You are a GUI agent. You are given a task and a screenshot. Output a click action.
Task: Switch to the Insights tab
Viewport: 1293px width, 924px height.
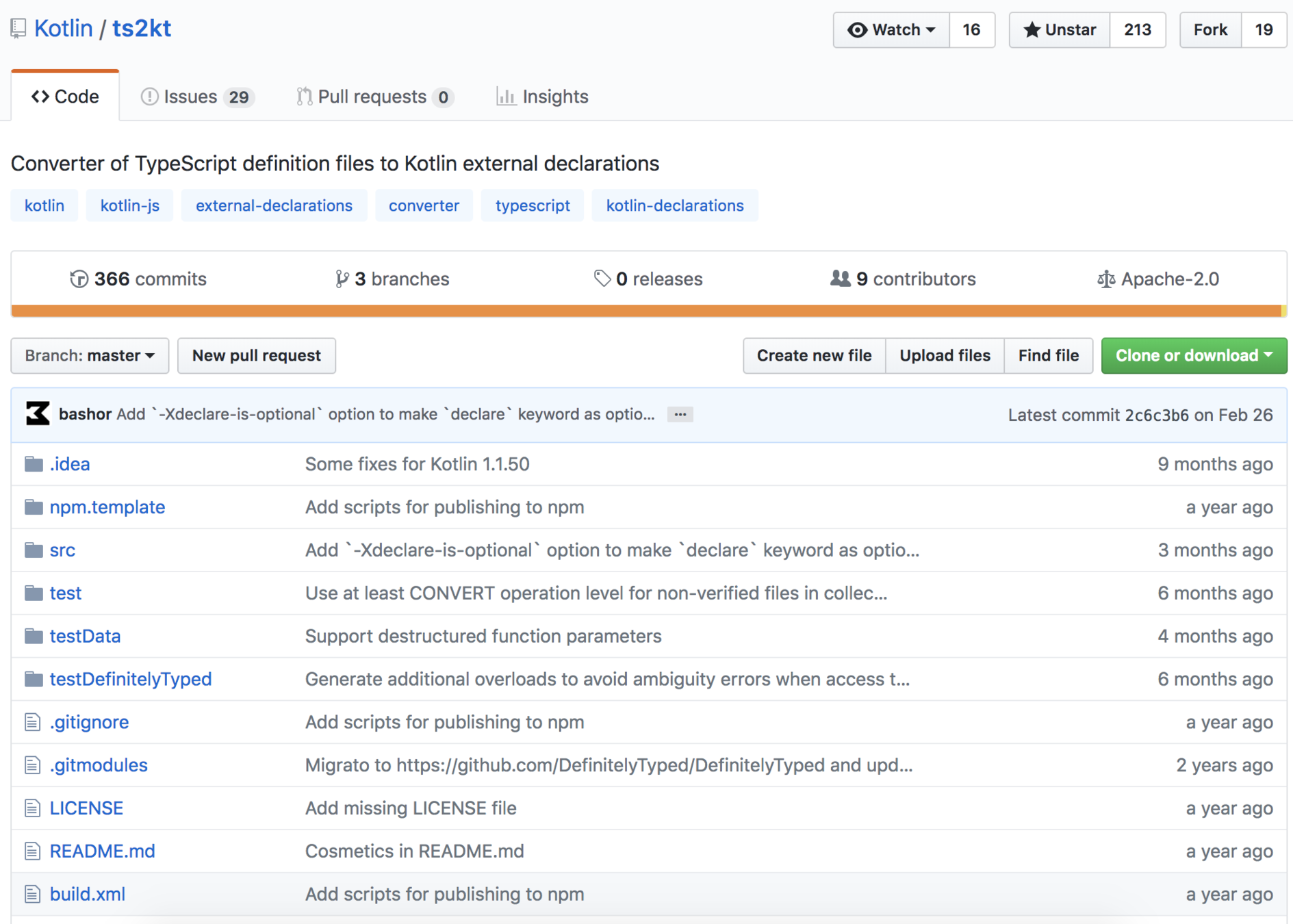542,97
